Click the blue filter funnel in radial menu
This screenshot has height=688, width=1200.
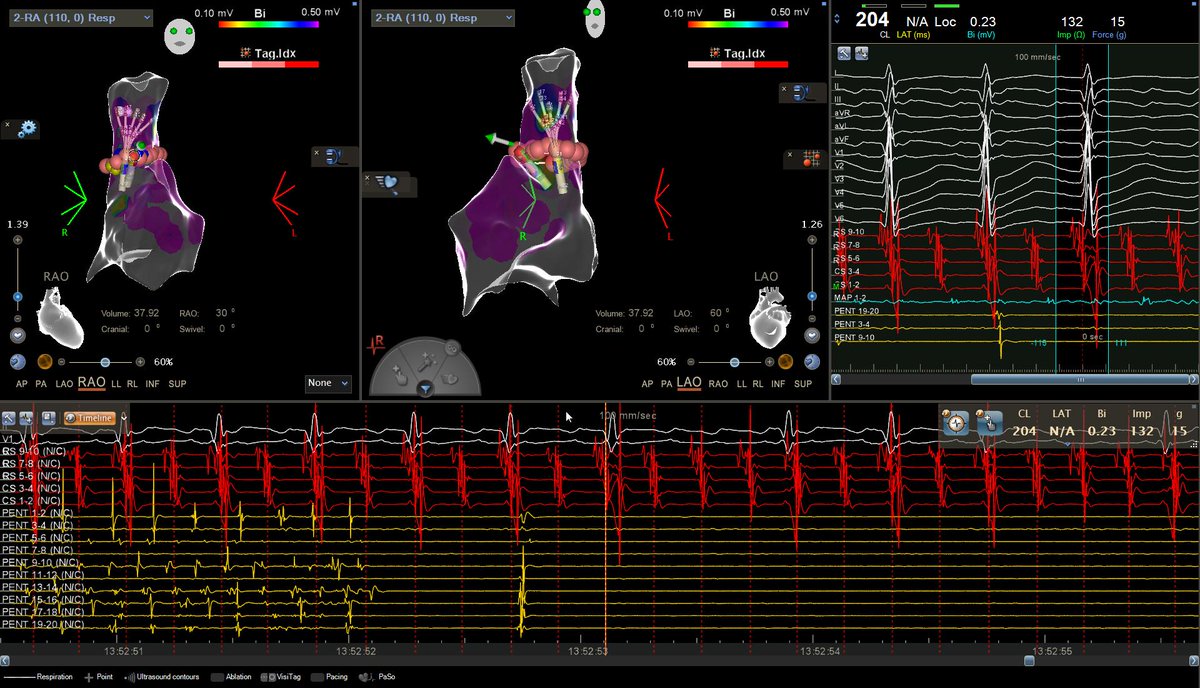[425, 388]
